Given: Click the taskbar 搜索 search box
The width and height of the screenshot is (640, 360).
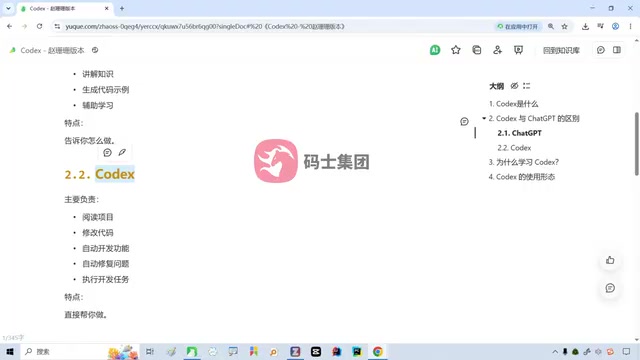Looking at the screenshot, I should click(x=80, y=351).
